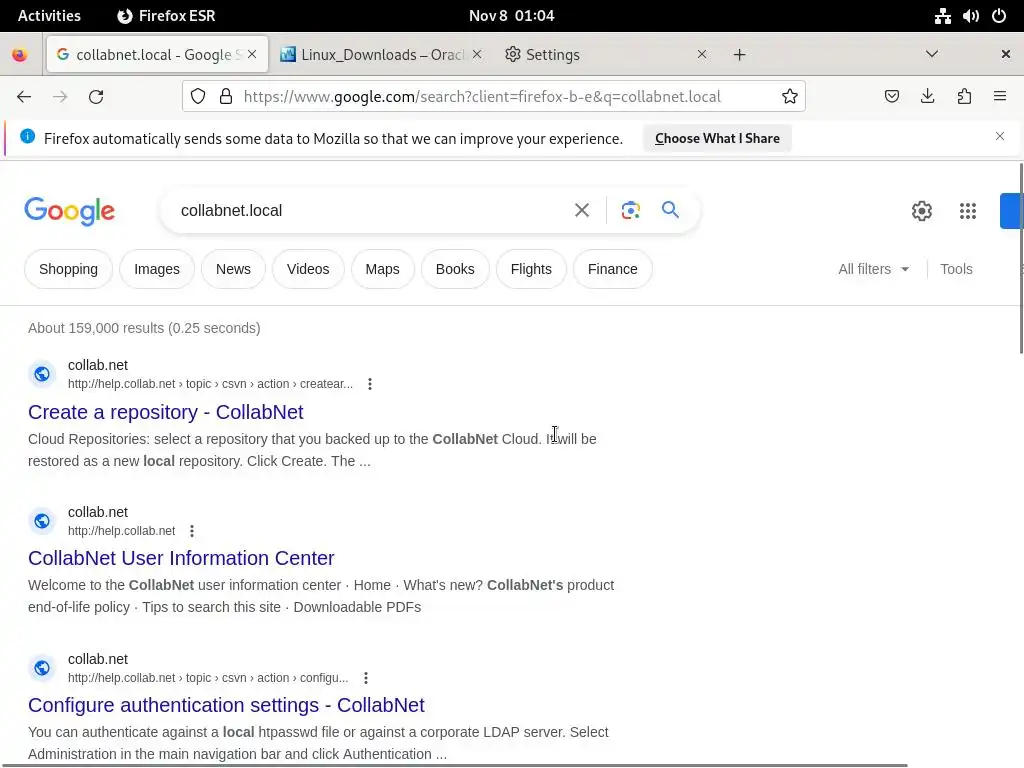
Task: Open the clock showing Nov 8 01:04
Action: (511, 16)
